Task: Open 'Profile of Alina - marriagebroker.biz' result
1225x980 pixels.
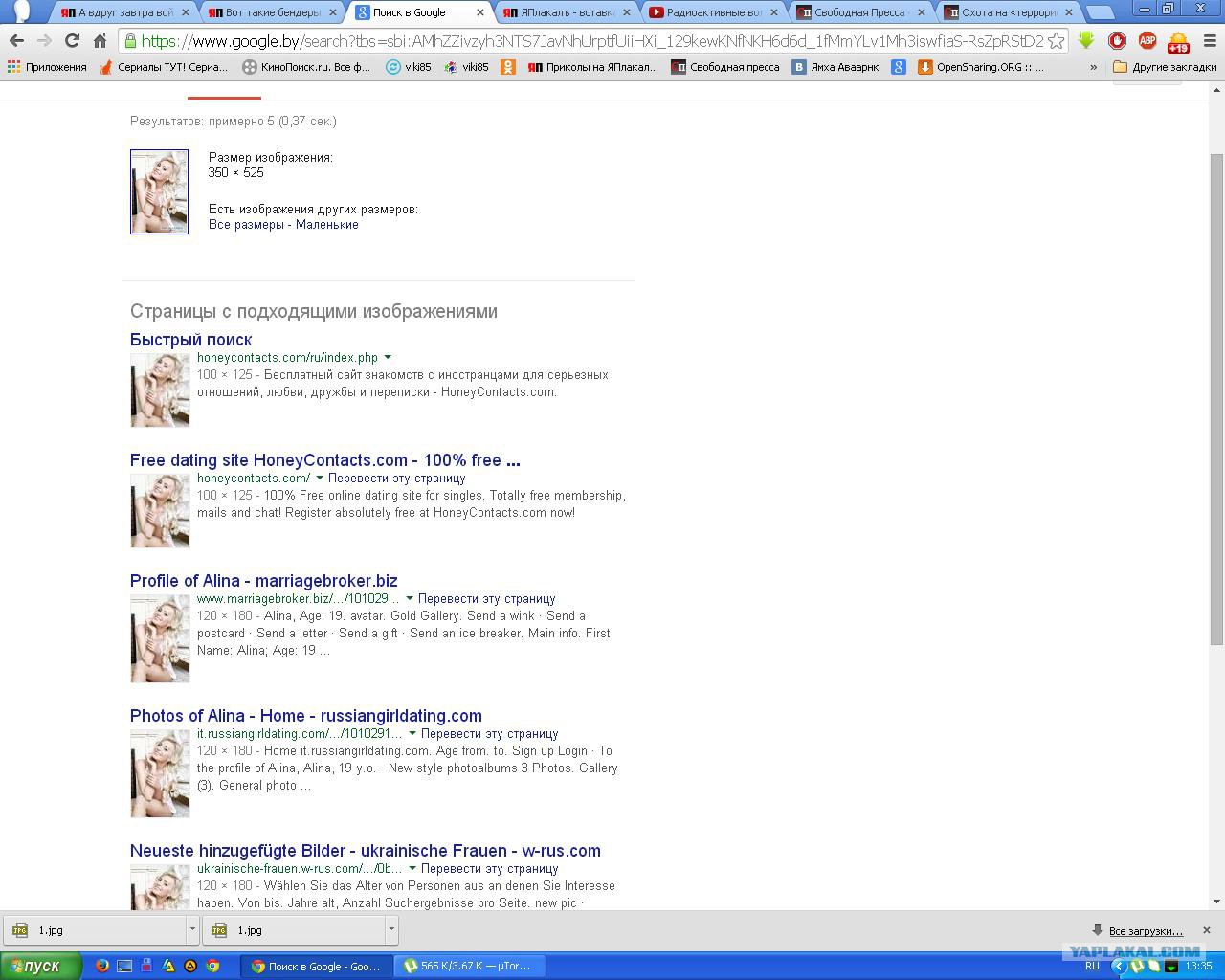Action: (x=264, y=581)
